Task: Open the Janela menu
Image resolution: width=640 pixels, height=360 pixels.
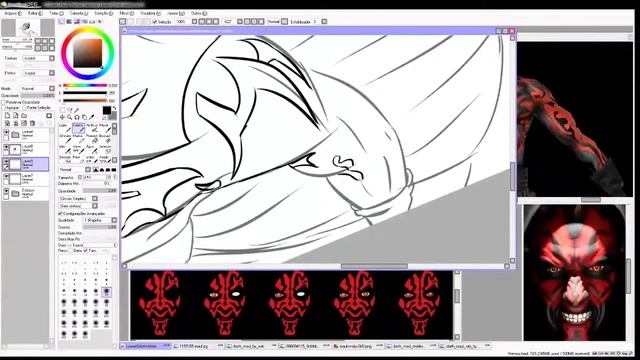Action: 176,13
